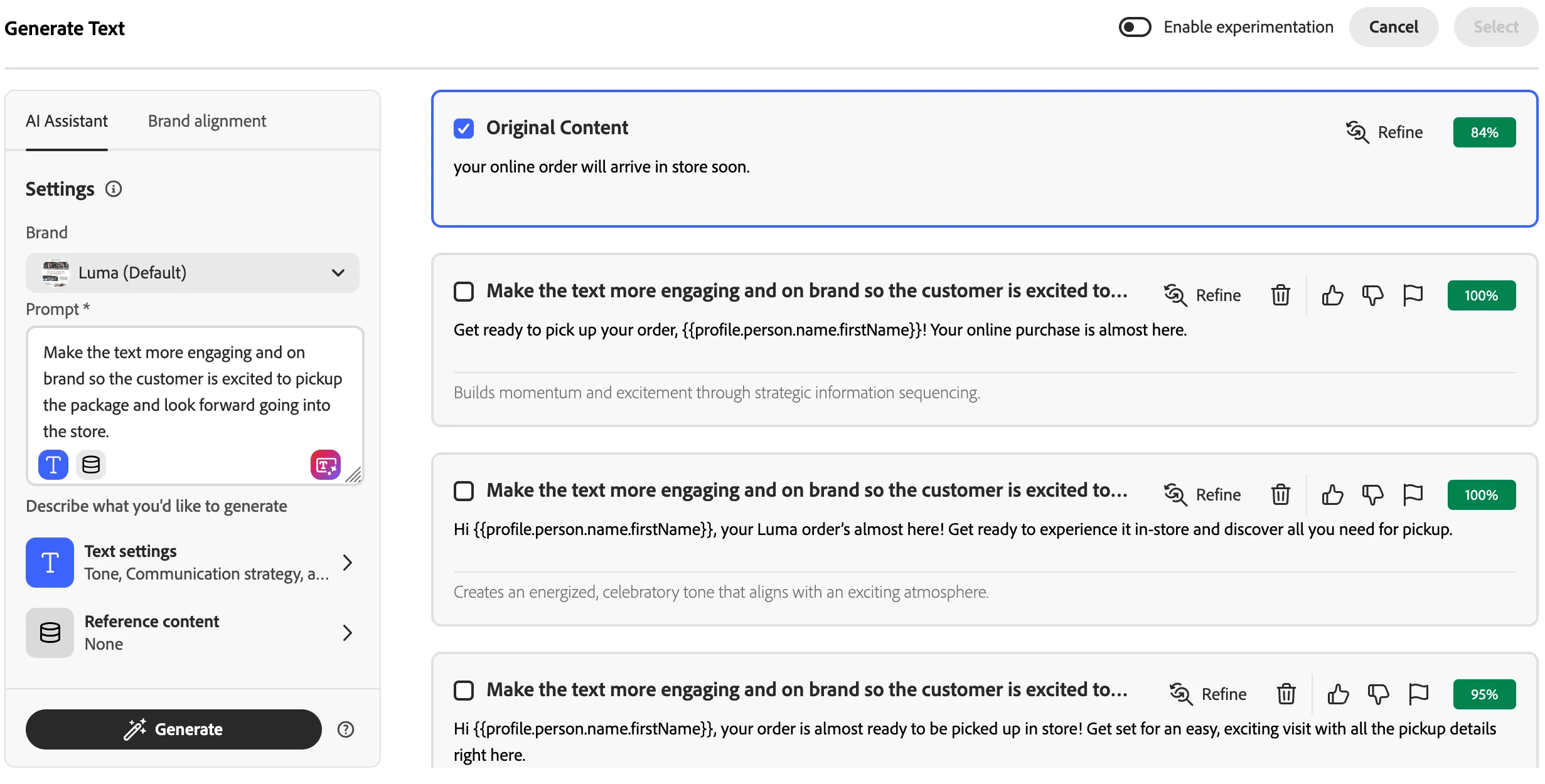The image size is (1545, 784).
Task: Flag the 'Luma order's almost here' variation
Action: (1413, 494)
